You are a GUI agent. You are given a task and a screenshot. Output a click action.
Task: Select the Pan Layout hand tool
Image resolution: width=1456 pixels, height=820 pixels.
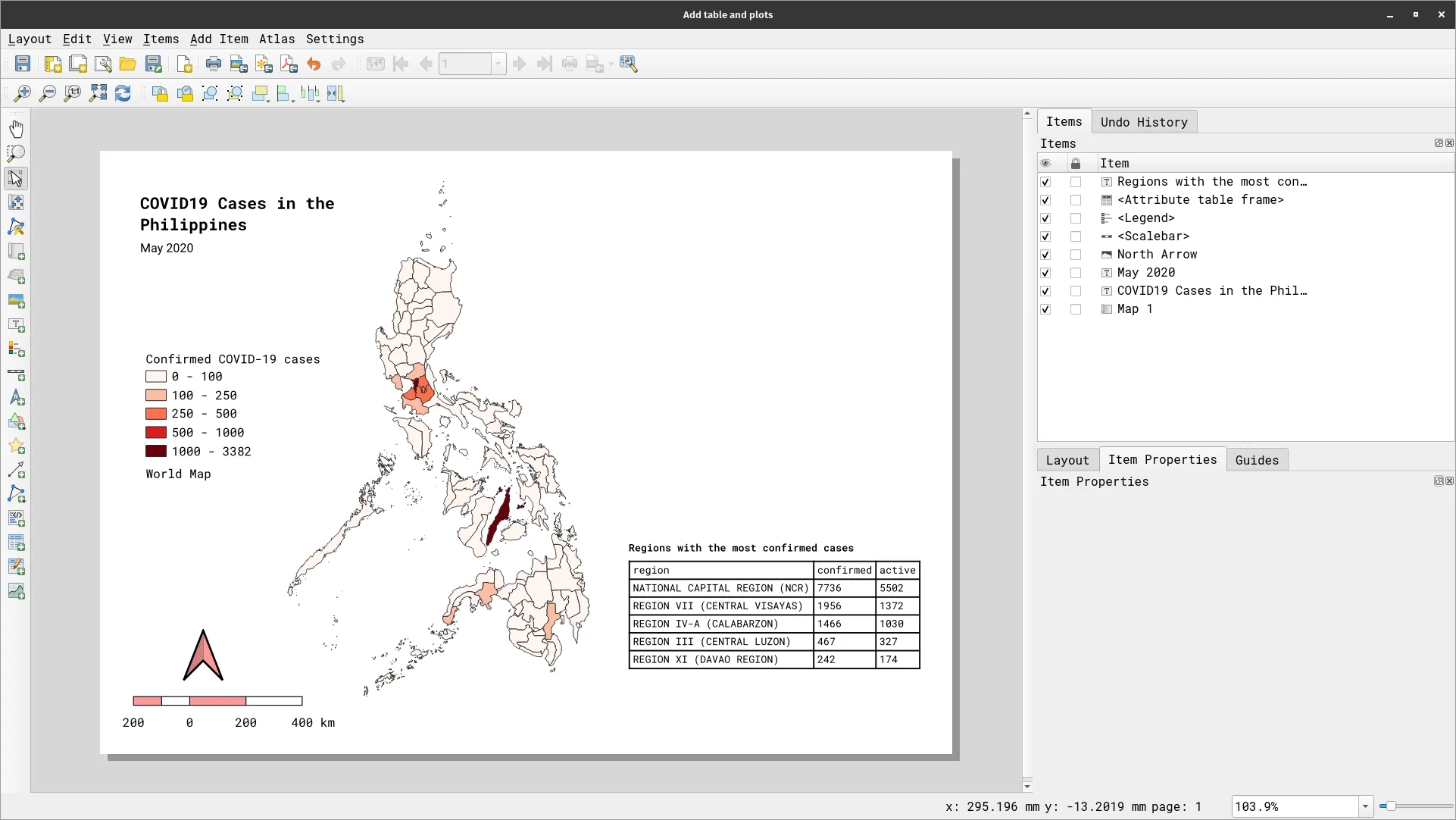[x=16, y=129]
